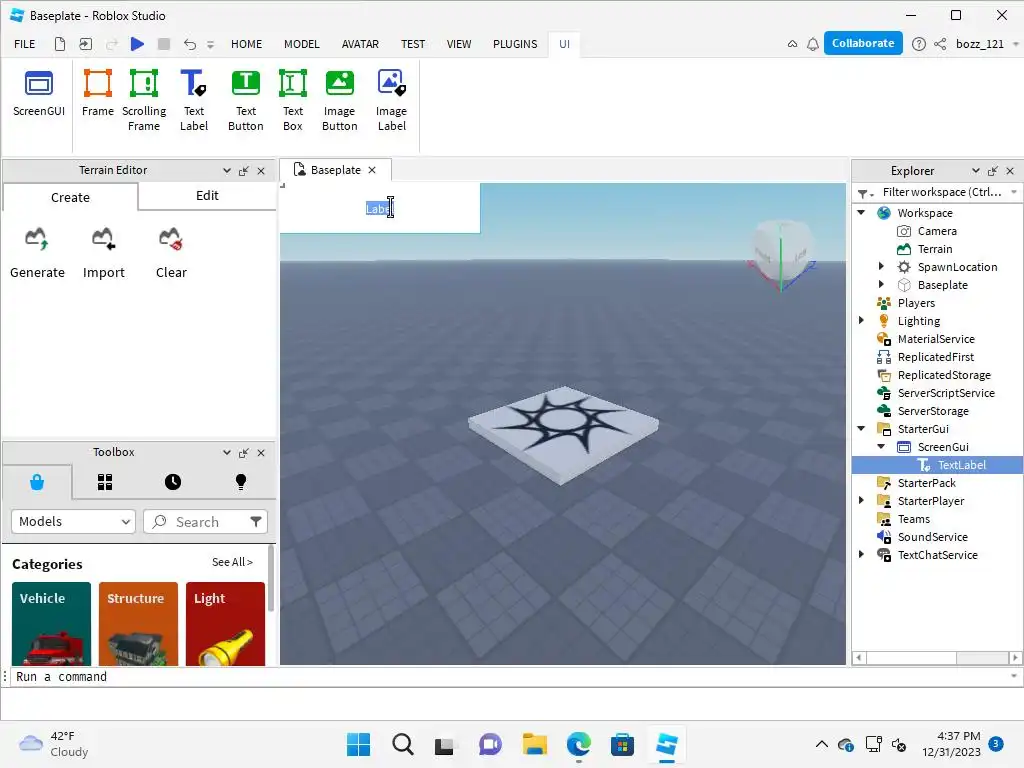This screenshot has width=1024, height=768.
Task: Expand the Lighting node
Action: [861, 321]
